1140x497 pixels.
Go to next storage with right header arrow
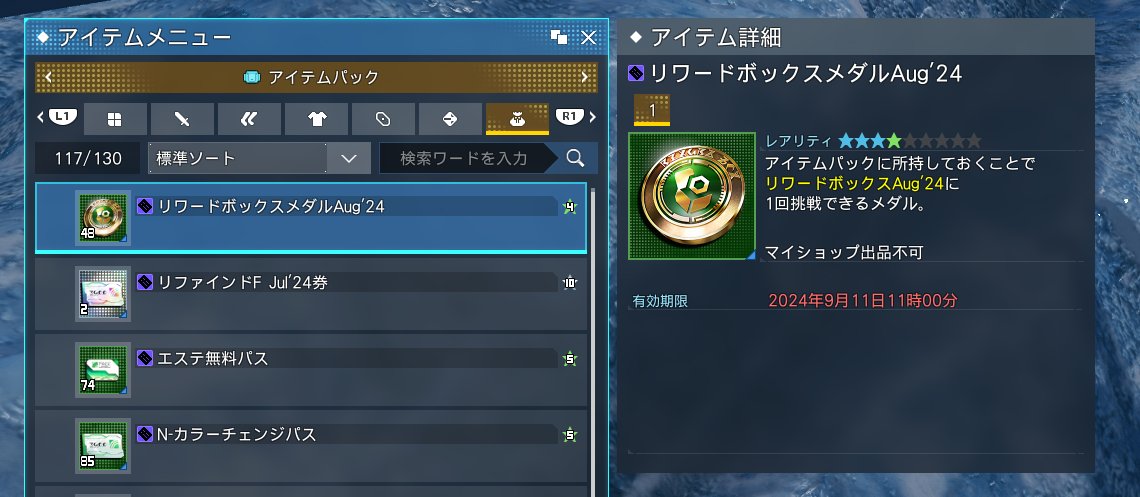[x=585, y=77]
